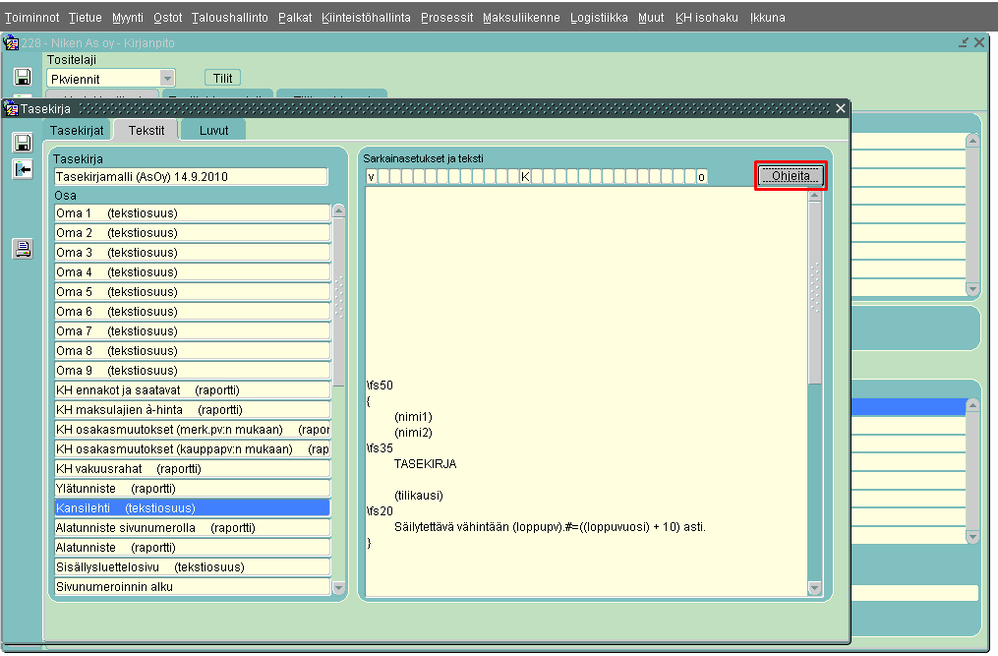Switch to the Tasekirjat tab
Viewport: 998px width, 656px height.
point(76,130)
